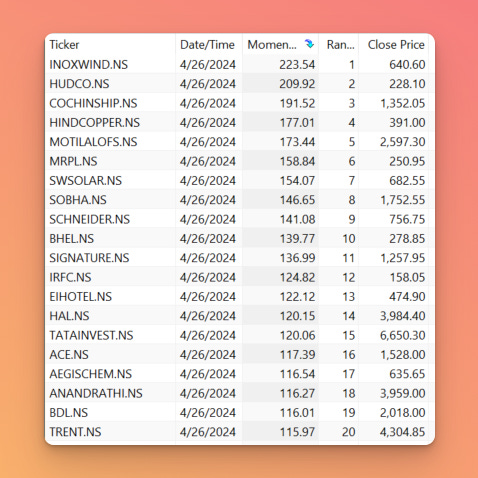
Task: Click close price 640.60
Action: coord(407,64)
